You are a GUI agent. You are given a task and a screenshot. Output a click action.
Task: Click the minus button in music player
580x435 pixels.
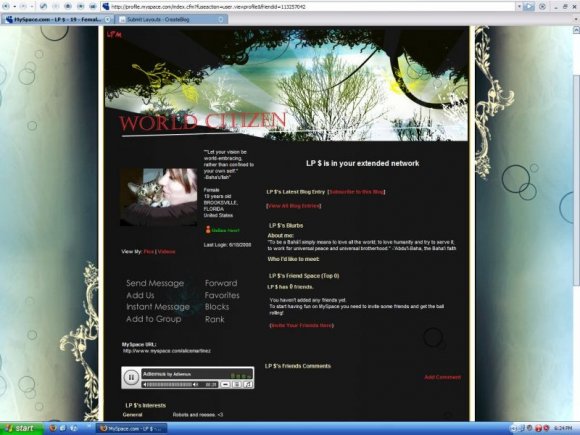point(225,385)
